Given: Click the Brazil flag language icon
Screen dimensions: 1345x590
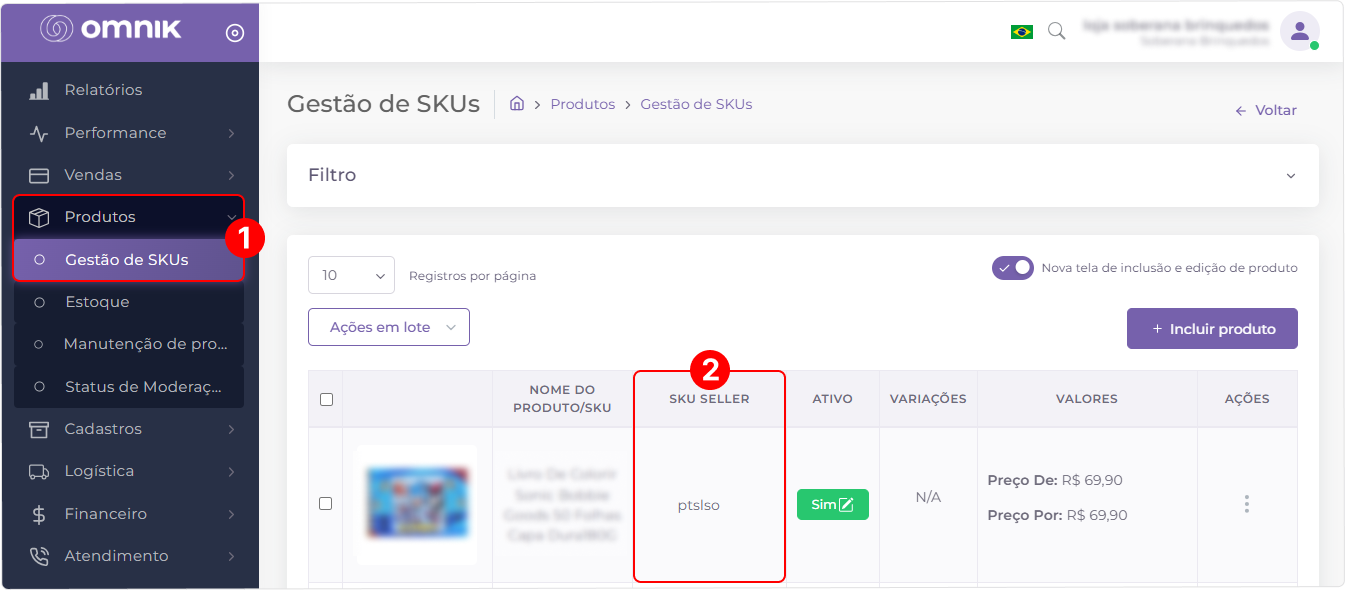Looking at the screenshot, I should (x=1022, y=32).
